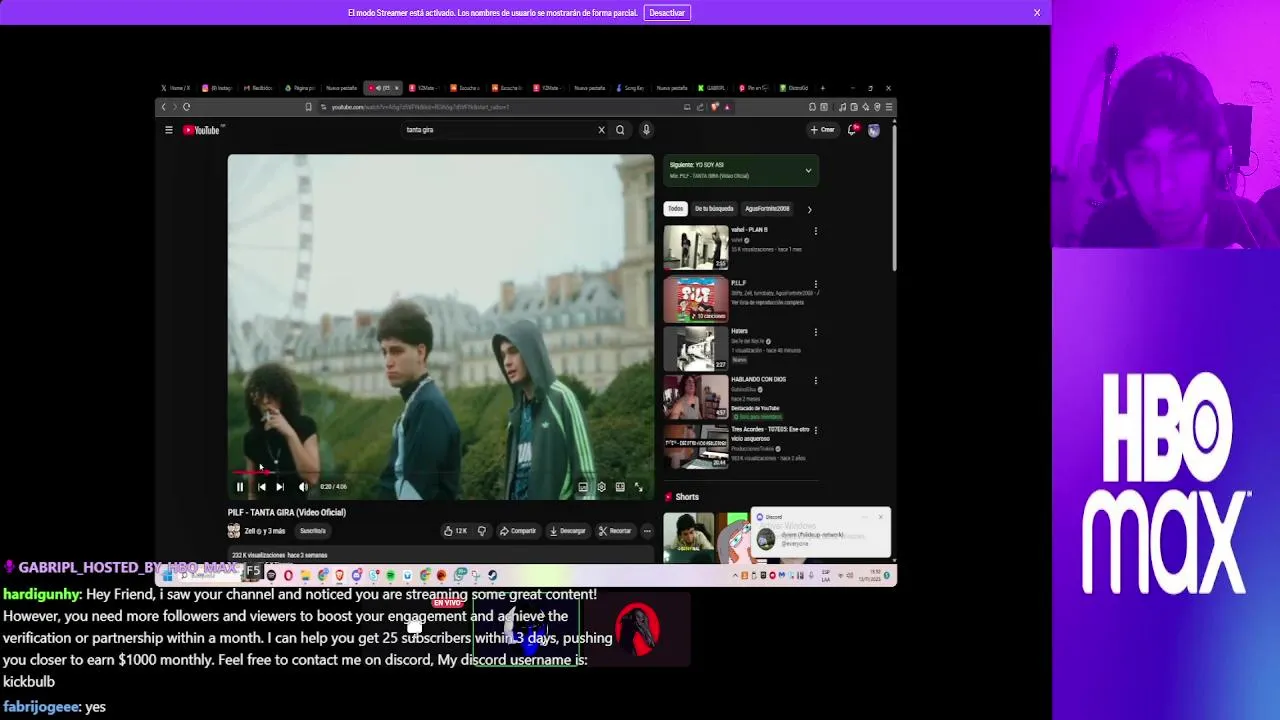The image size is (1280, 720).
Task: Open the Opera icon in taskbar
Action: (288, 575)
